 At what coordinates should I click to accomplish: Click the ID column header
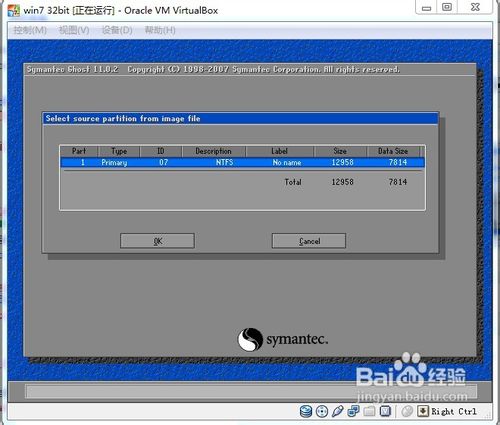161,151
